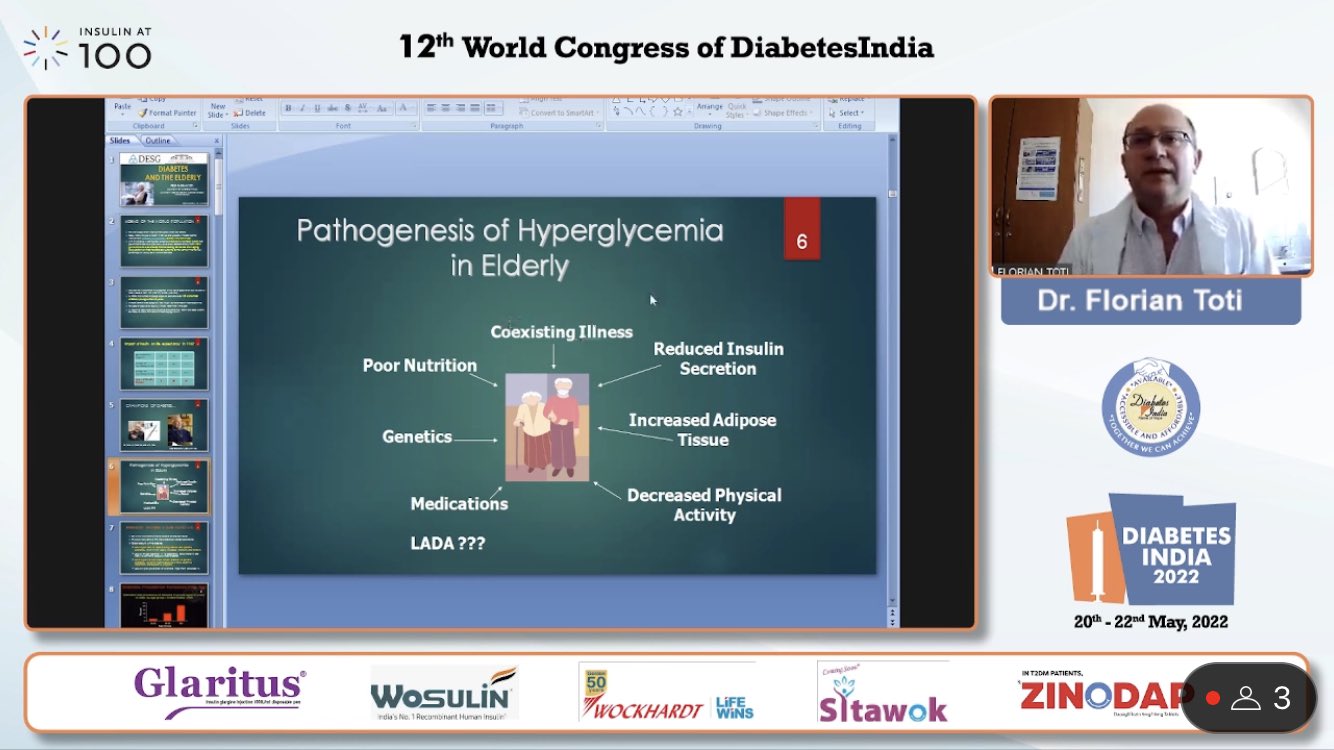Image resolution: width=1334 pixels, height=750 pixels.
Task: Select the Slides tab
Action: click(121, 140)
